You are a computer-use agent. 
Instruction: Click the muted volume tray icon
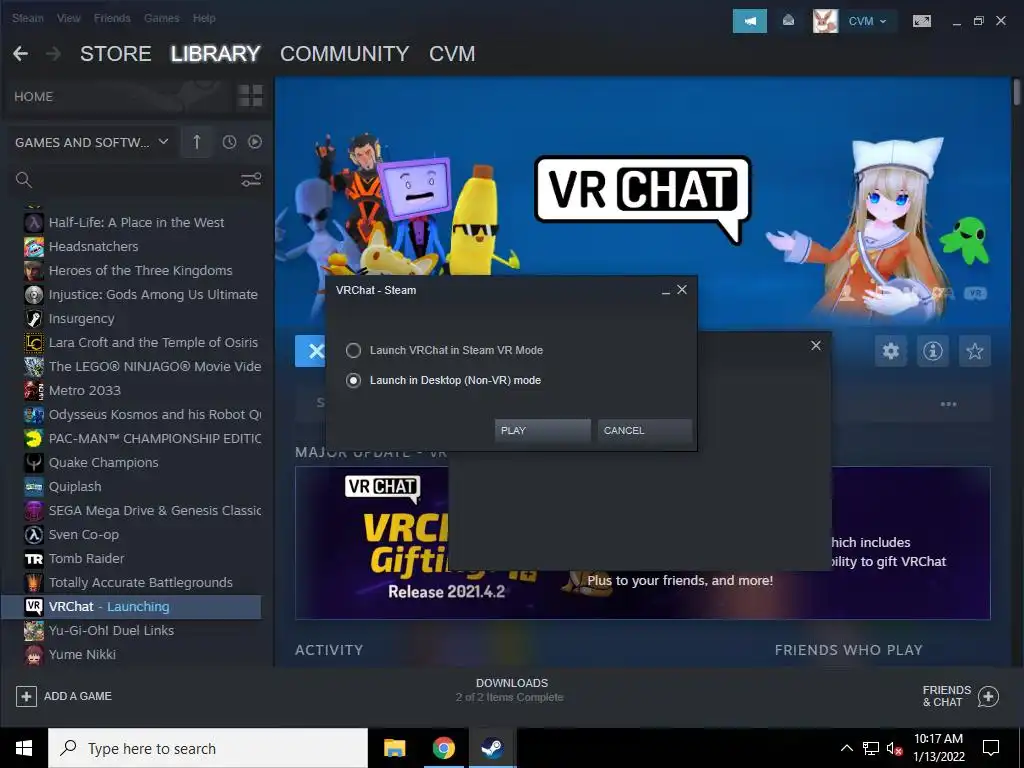pos(893,748)
